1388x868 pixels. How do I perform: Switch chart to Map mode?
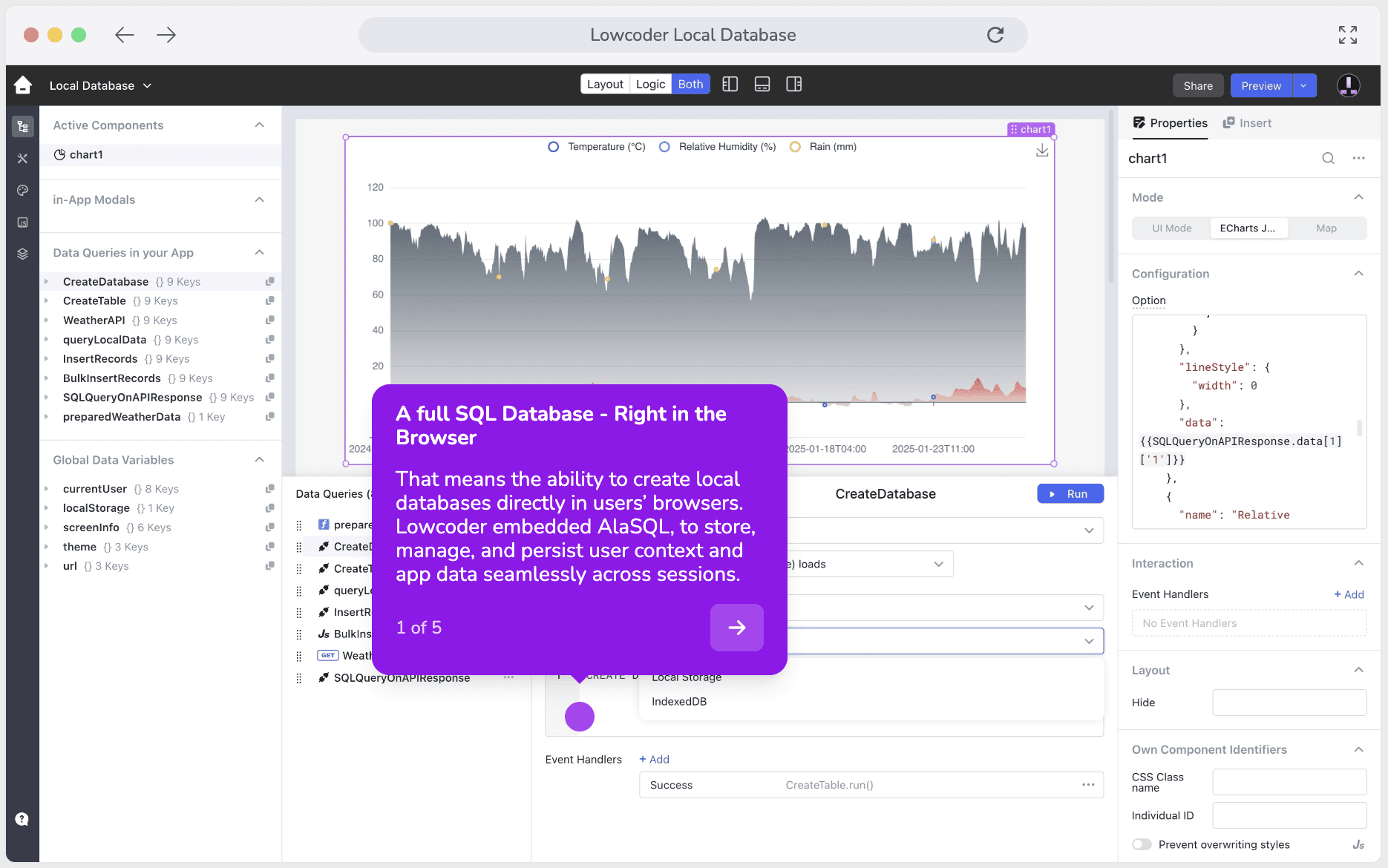pyautogui.click(x=1326, y=228)
